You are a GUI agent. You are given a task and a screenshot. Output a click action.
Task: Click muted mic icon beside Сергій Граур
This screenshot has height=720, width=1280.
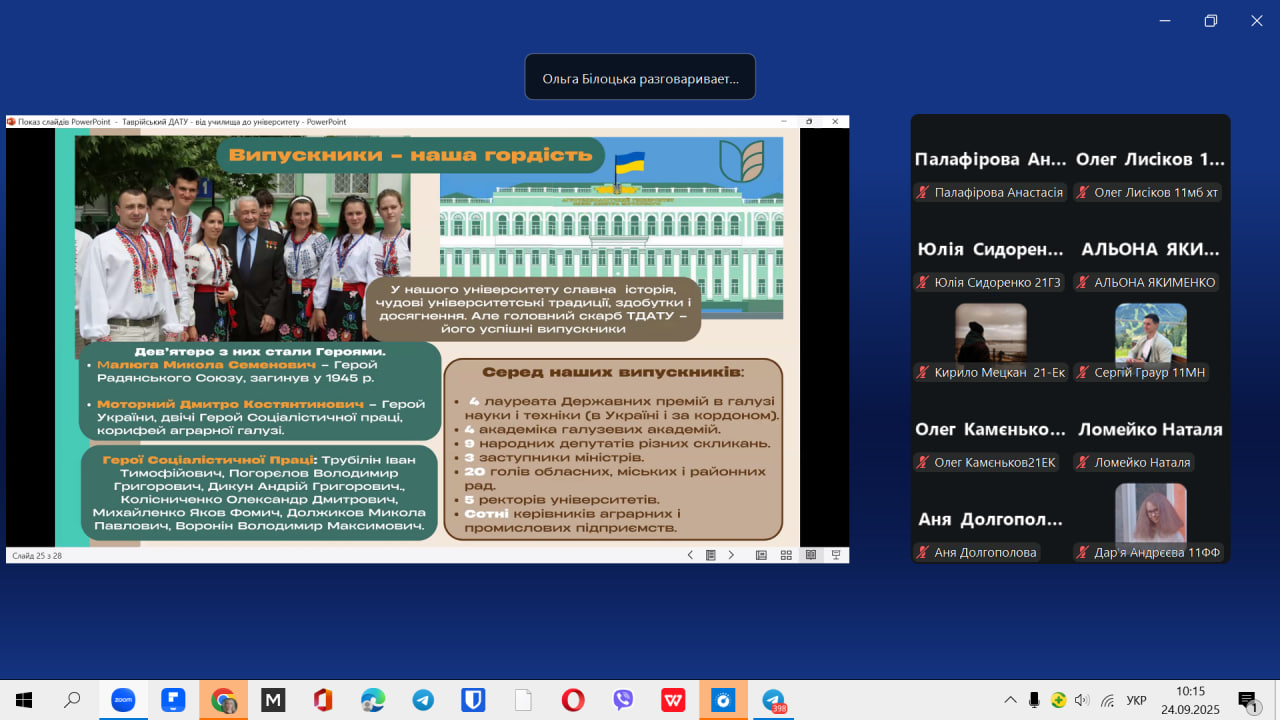[x=1083, y=373]
